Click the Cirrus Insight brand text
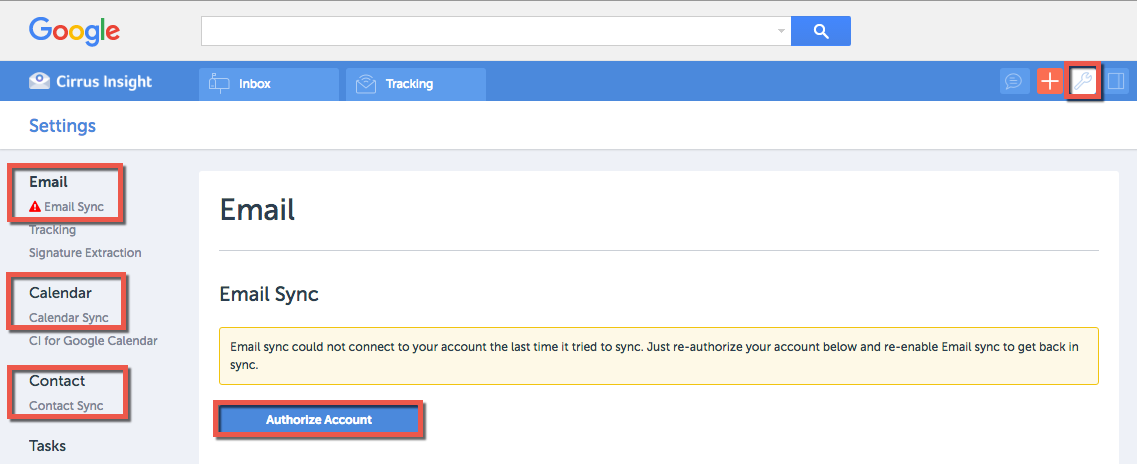1137x464 pixels. [x=104, y=81]
